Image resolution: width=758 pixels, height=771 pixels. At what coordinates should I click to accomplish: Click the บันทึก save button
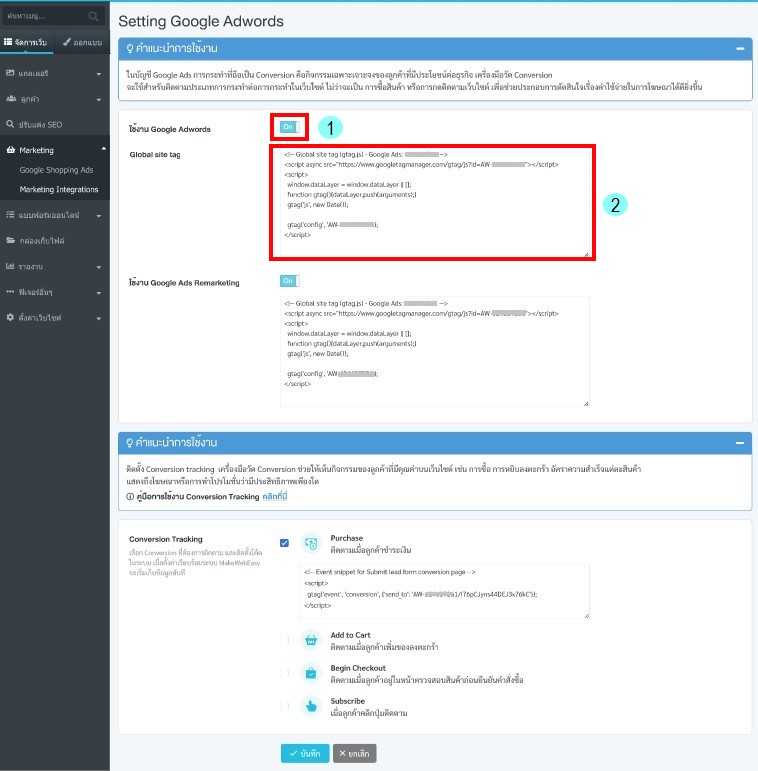[304, 752]
